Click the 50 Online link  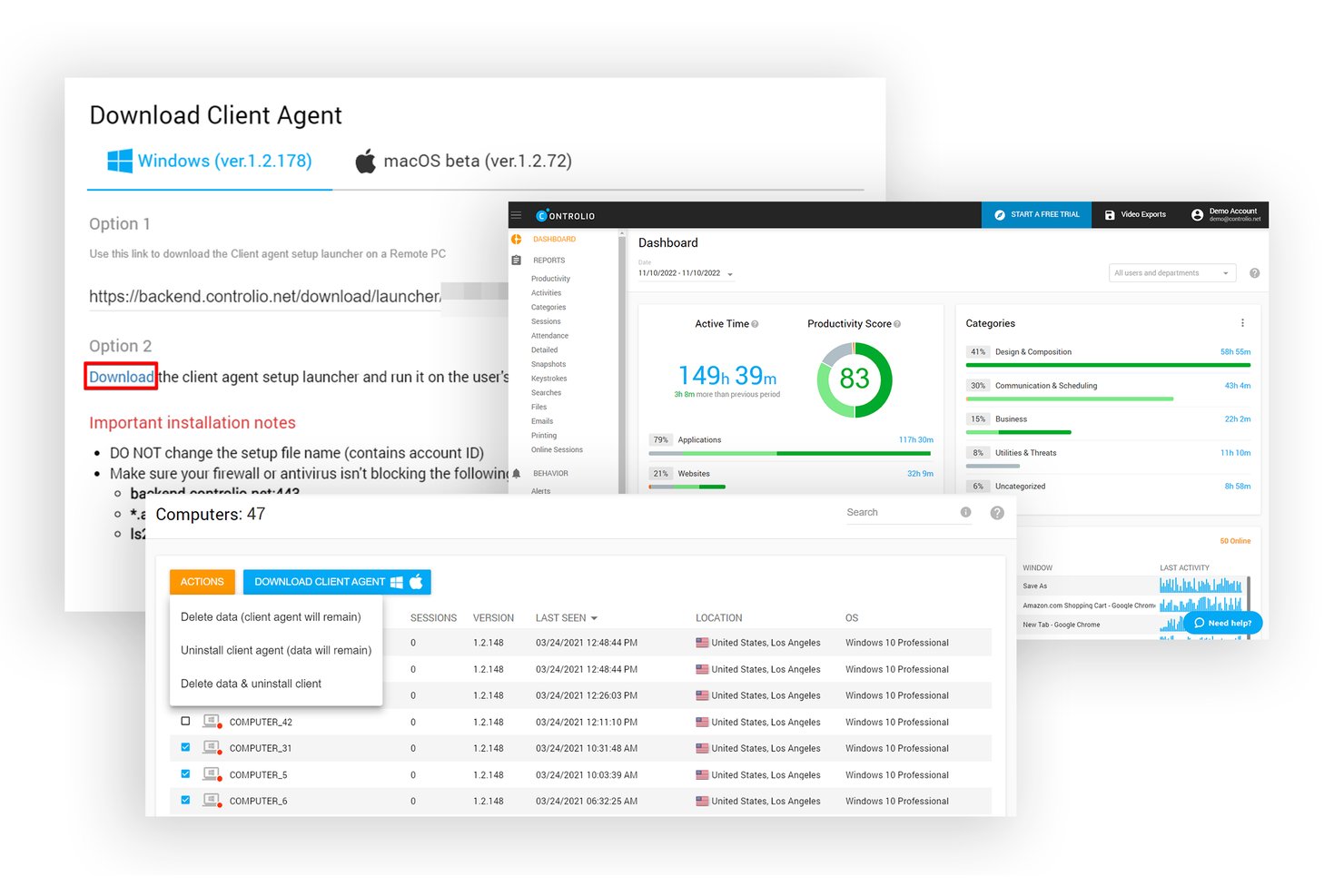pyautogui.click(x=1235, y=541)
